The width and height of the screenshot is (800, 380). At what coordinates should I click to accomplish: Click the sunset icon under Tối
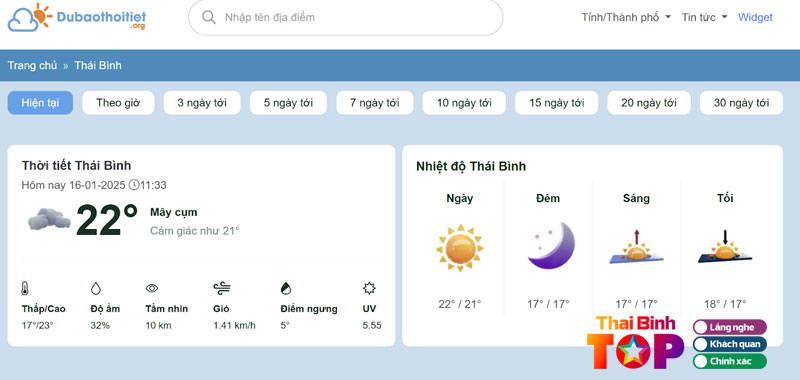[724, 247]
